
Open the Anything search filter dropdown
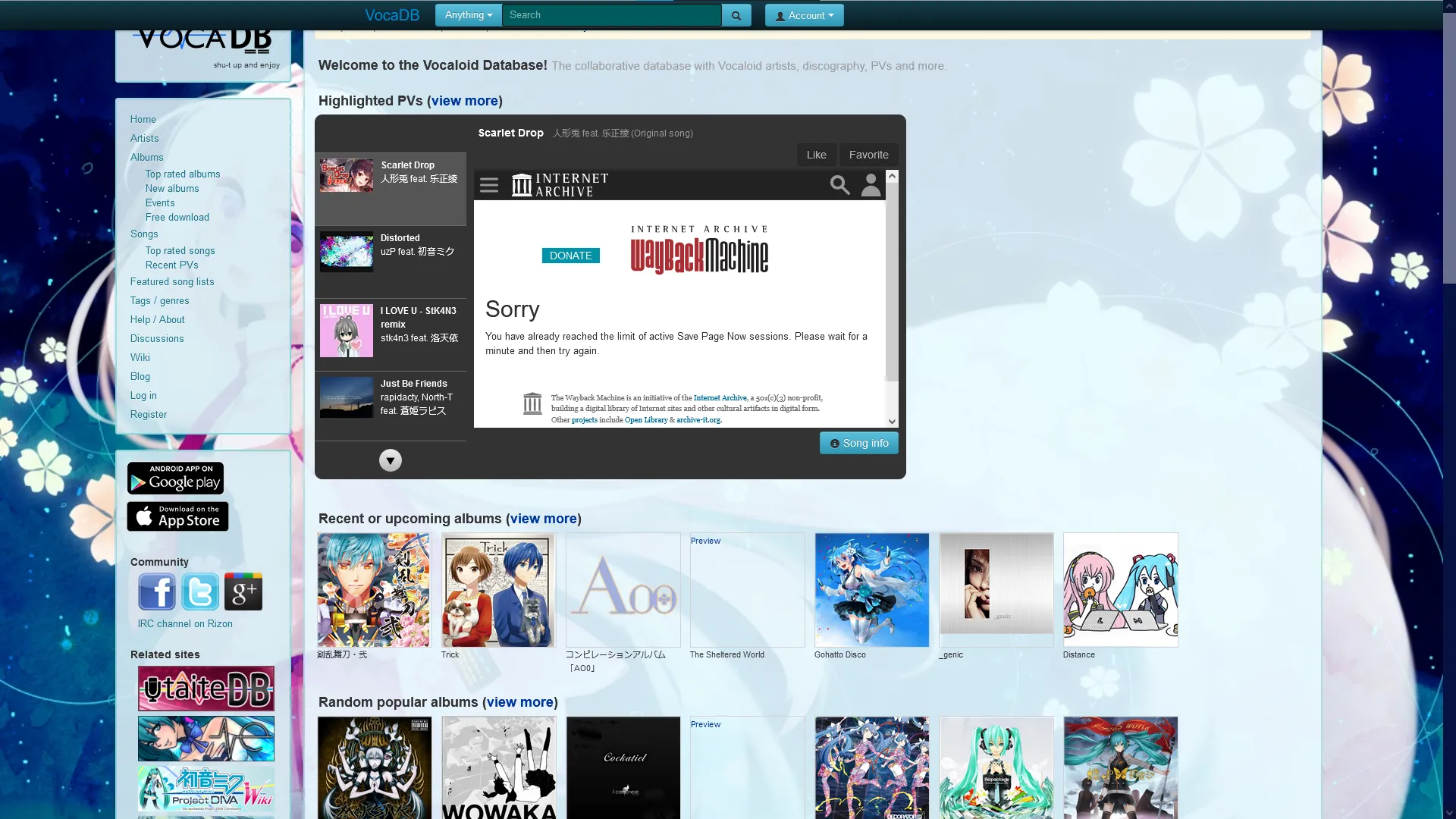pyautogui.click(x=468, y=15)
